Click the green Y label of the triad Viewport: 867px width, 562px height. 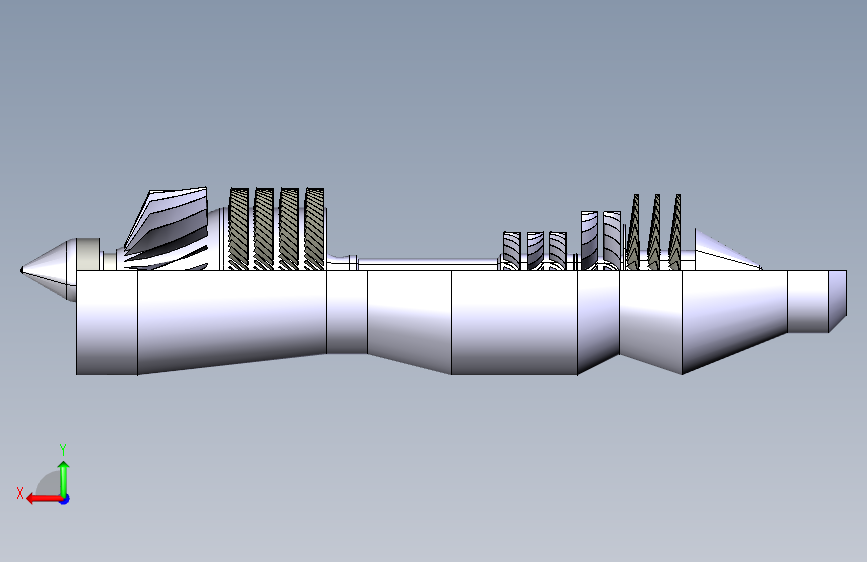point(63,450)
